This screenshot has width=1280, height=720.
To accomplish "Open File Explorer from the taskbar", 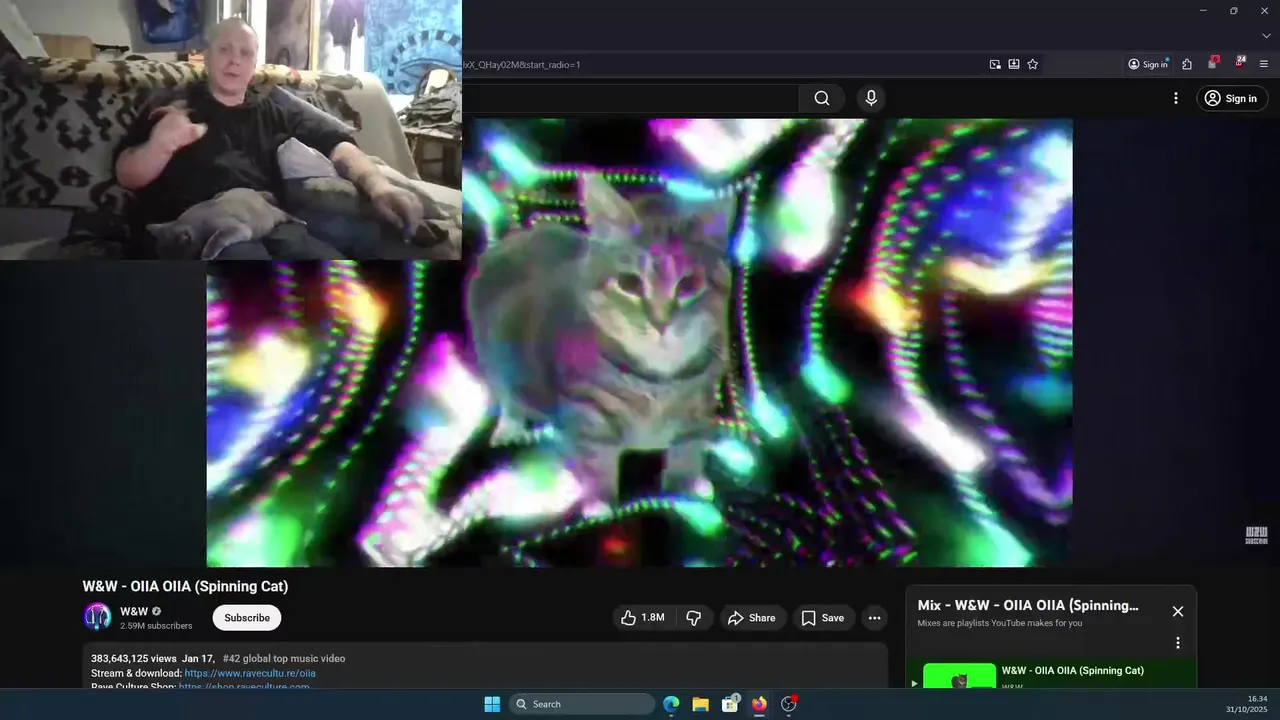I will pyautogui.click(x=700, y=704).
